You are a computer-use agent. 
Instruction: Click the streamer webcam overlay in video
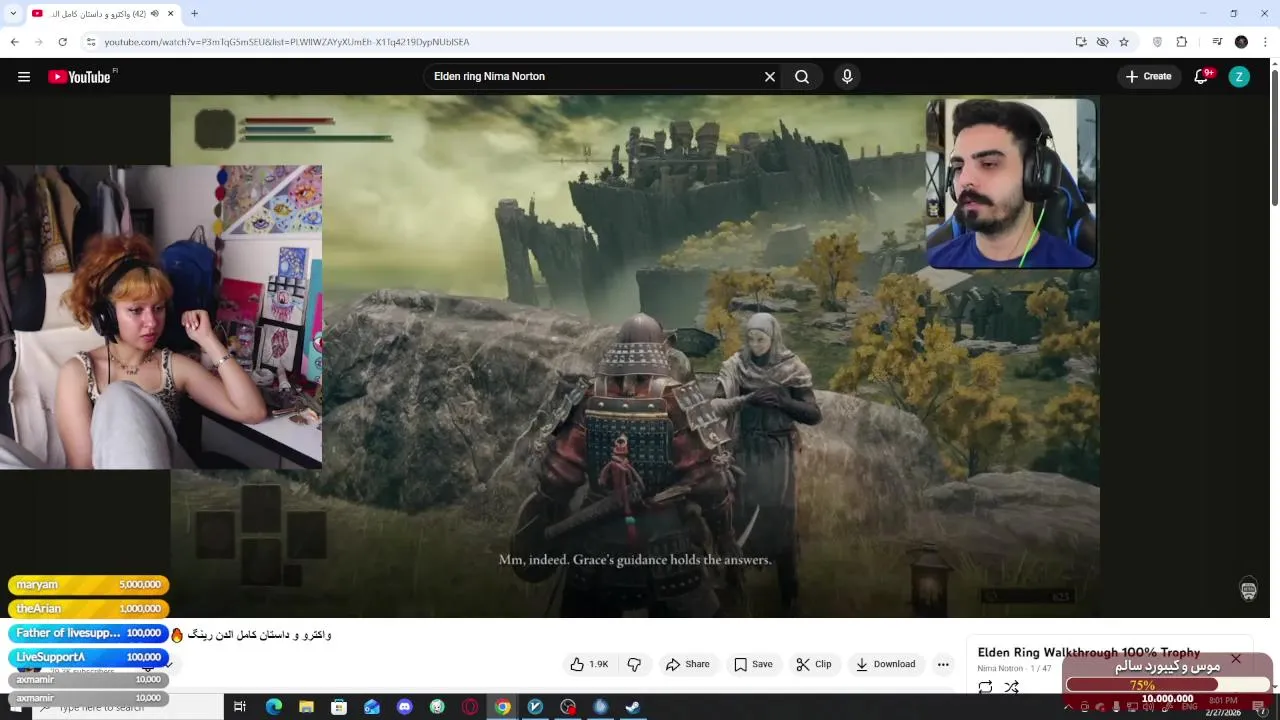click(x=1011, y=183)
